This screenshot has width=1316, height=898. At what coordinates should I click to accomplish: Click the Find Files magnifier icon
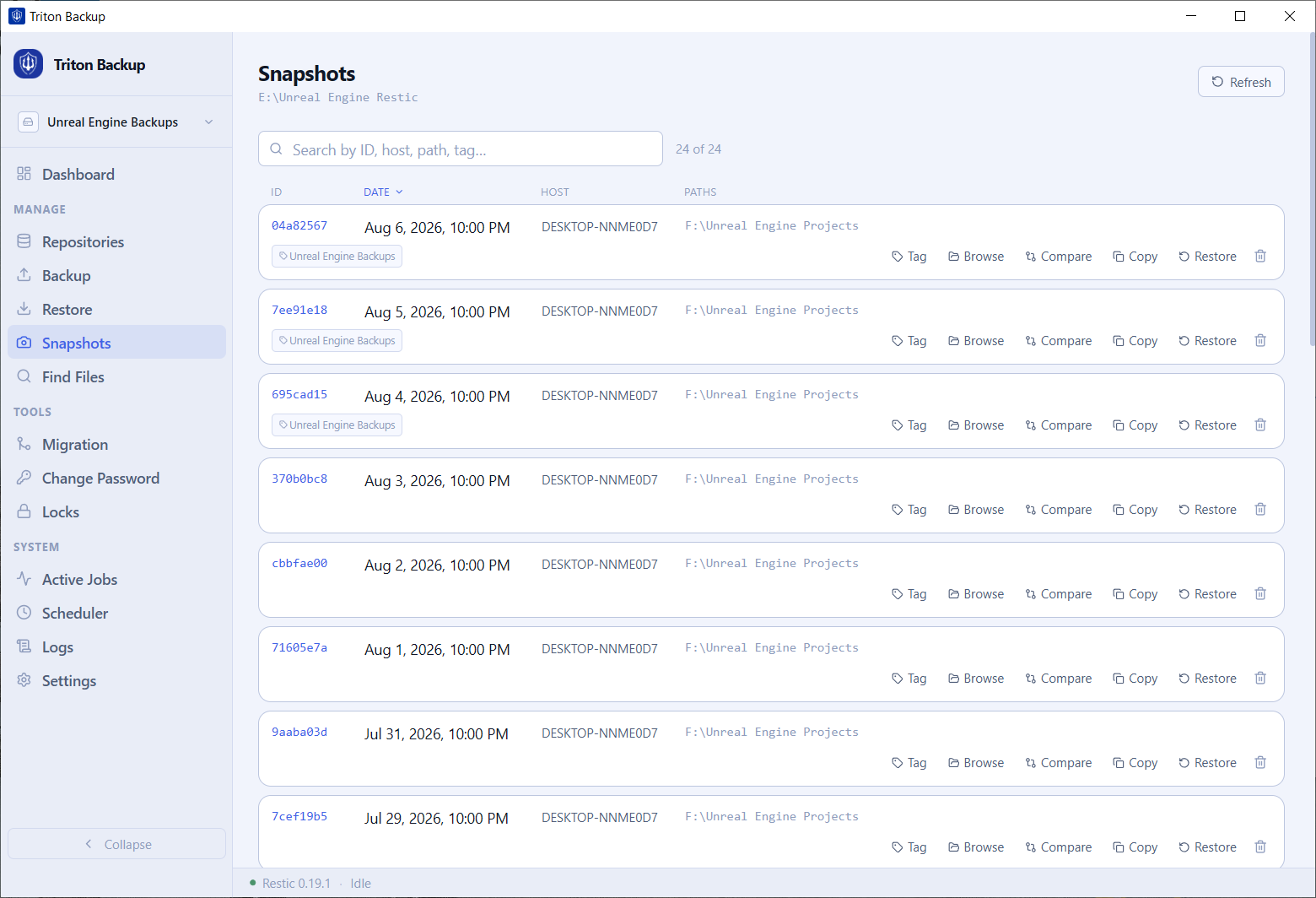(x=24, y=376)
